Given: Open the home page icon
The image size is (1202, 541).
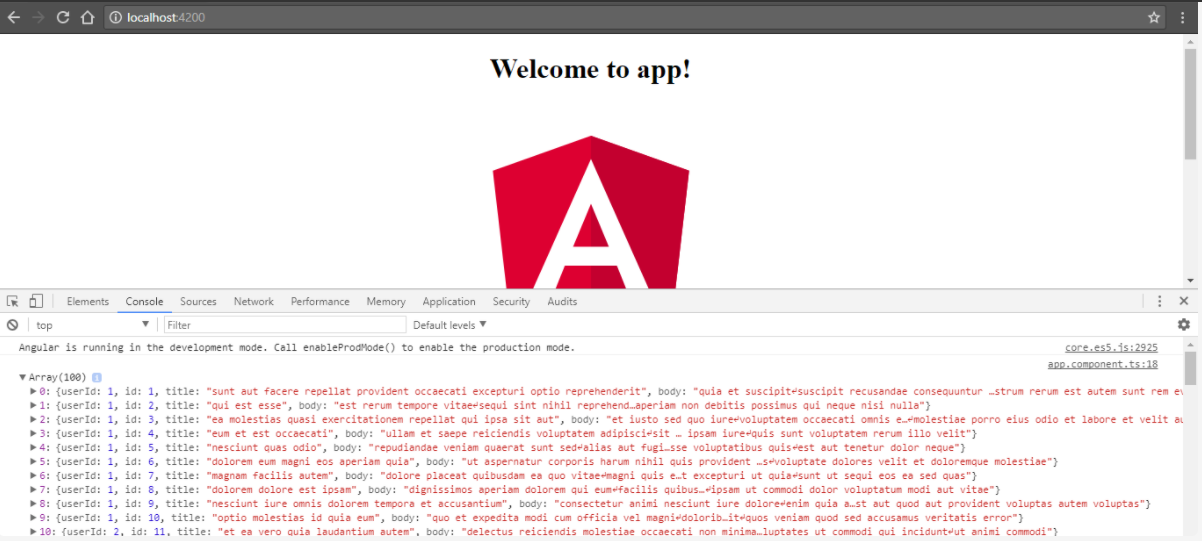Looking at the screenshot, I should (x=88, y=17).
